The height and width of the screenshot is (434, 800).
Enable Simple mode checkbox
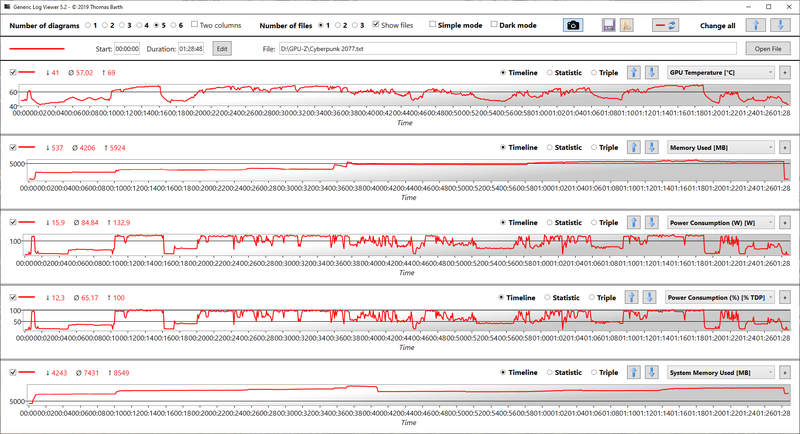433,24
